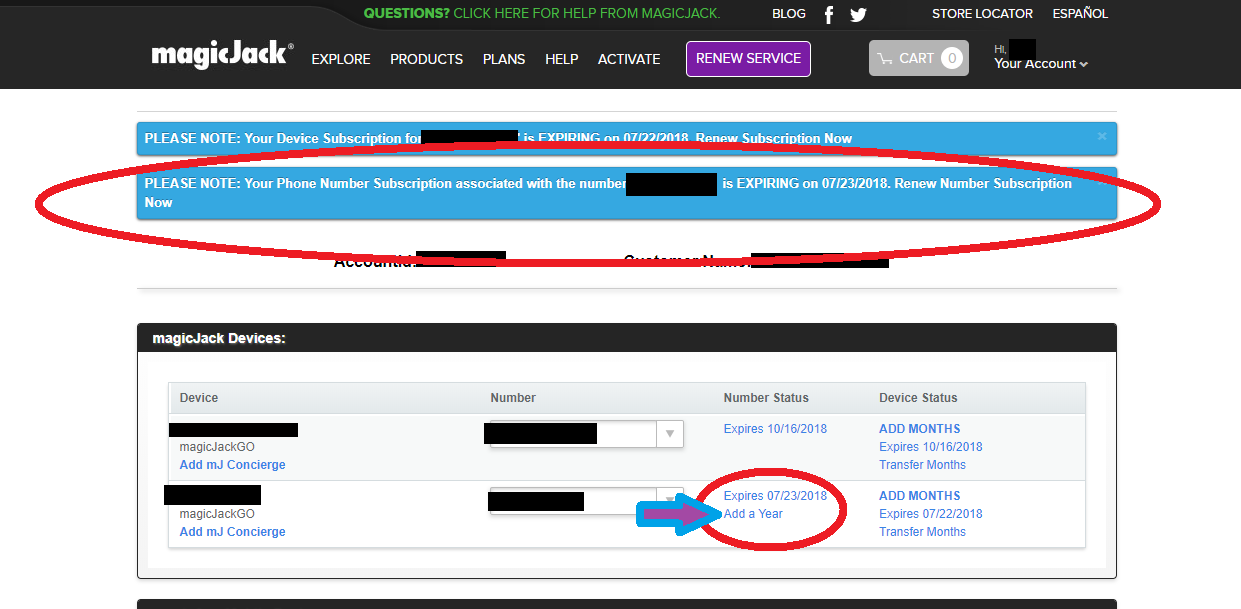
Task: Click the magicJack logo
Action: click(x=222, y=55)
